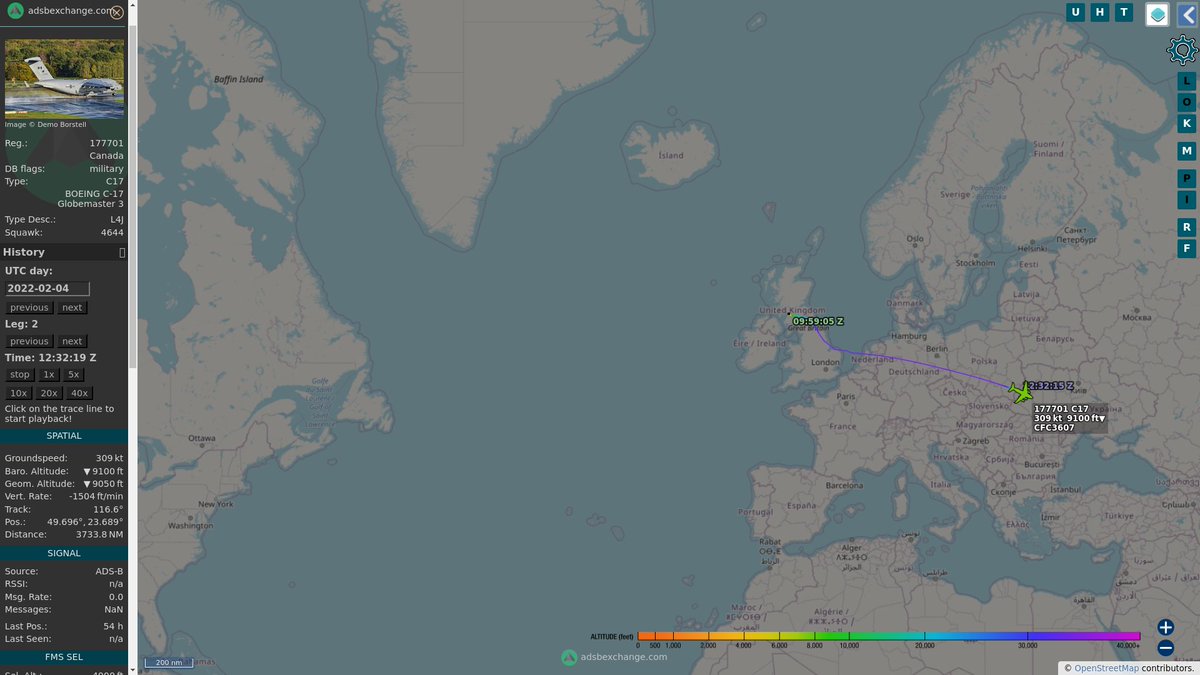Screen dimensions: 1200x675
Task: Click the green aircraft icon on map
Action: [1019, 391]
